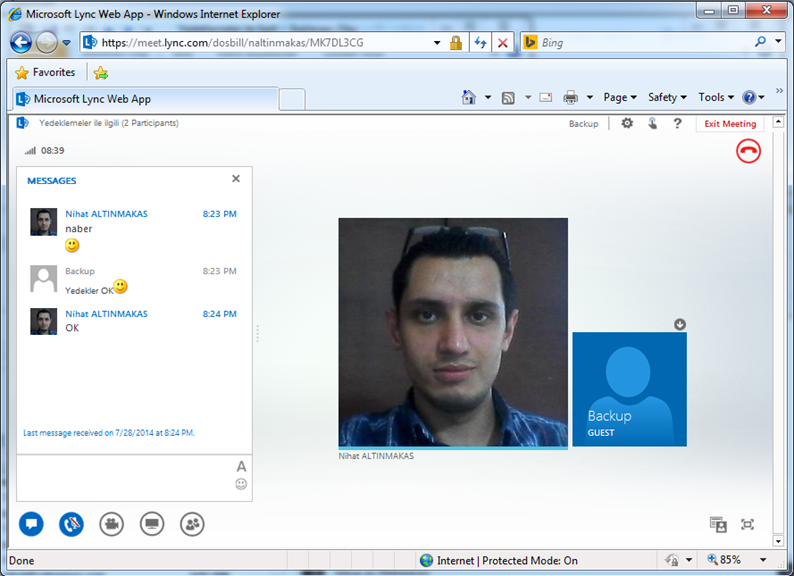The image size is (794, 576).
Task: Print page using printer icon
Action: [x=571, y=97]
